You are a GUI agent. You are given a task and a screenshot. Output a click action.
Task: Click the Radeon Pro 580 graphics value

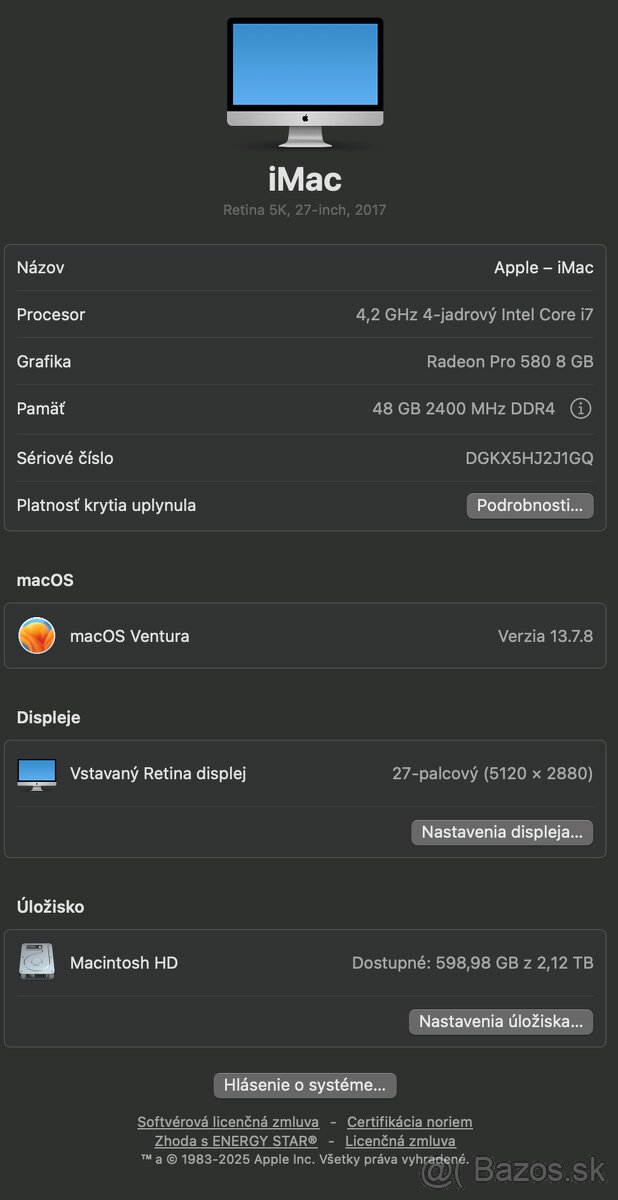[x=509, y=361]
